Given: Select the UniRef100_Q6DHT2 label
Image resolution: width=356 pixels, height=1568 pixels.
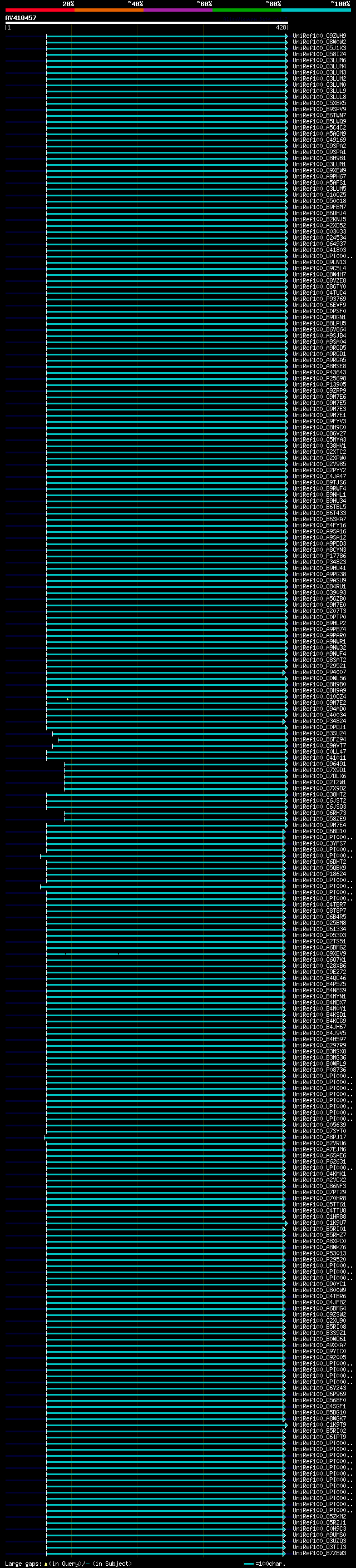Looking at the screenshot, I should pyautogui.click(x=319, y=862).
